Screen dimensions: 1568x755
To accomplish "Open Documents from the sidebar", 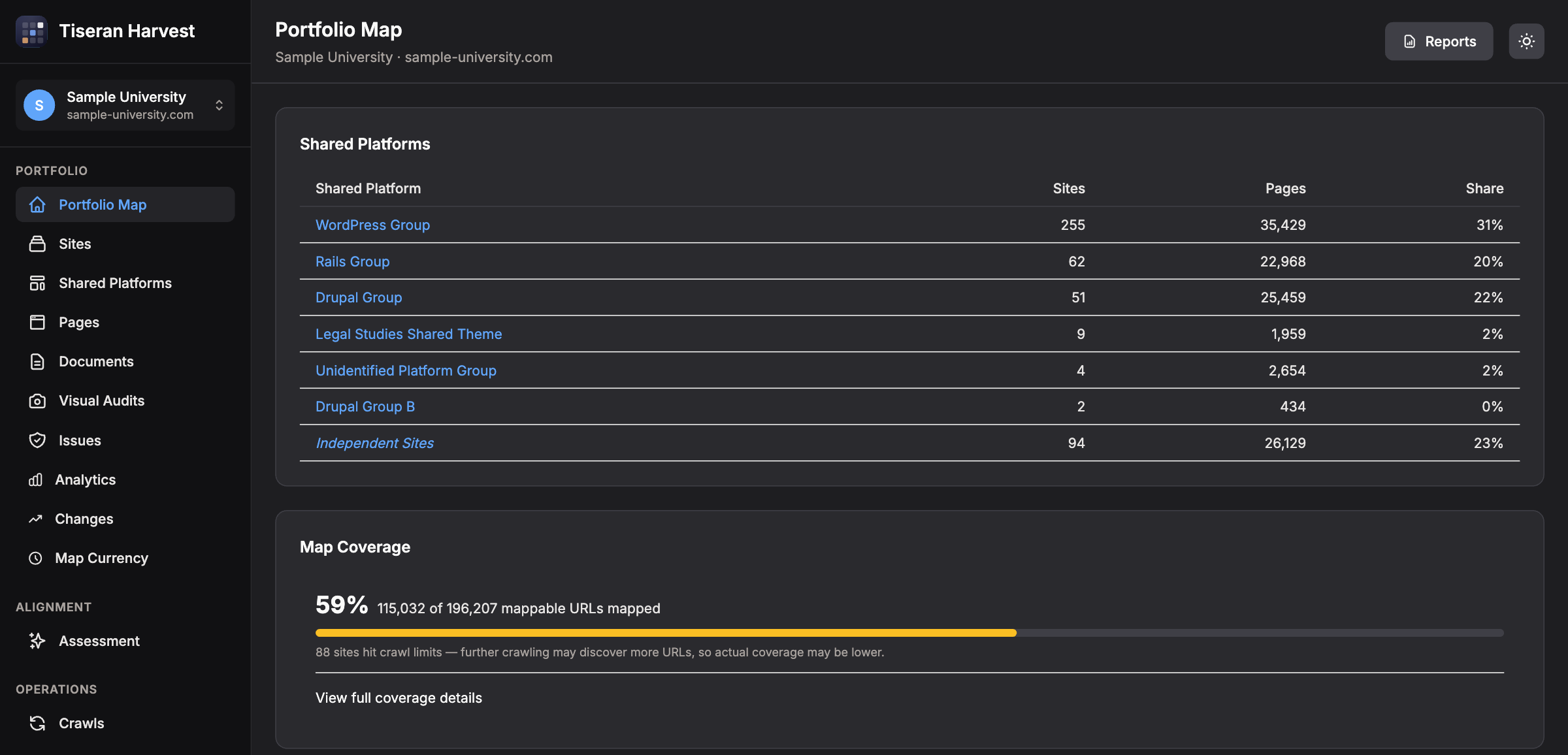I will [125, 361].
